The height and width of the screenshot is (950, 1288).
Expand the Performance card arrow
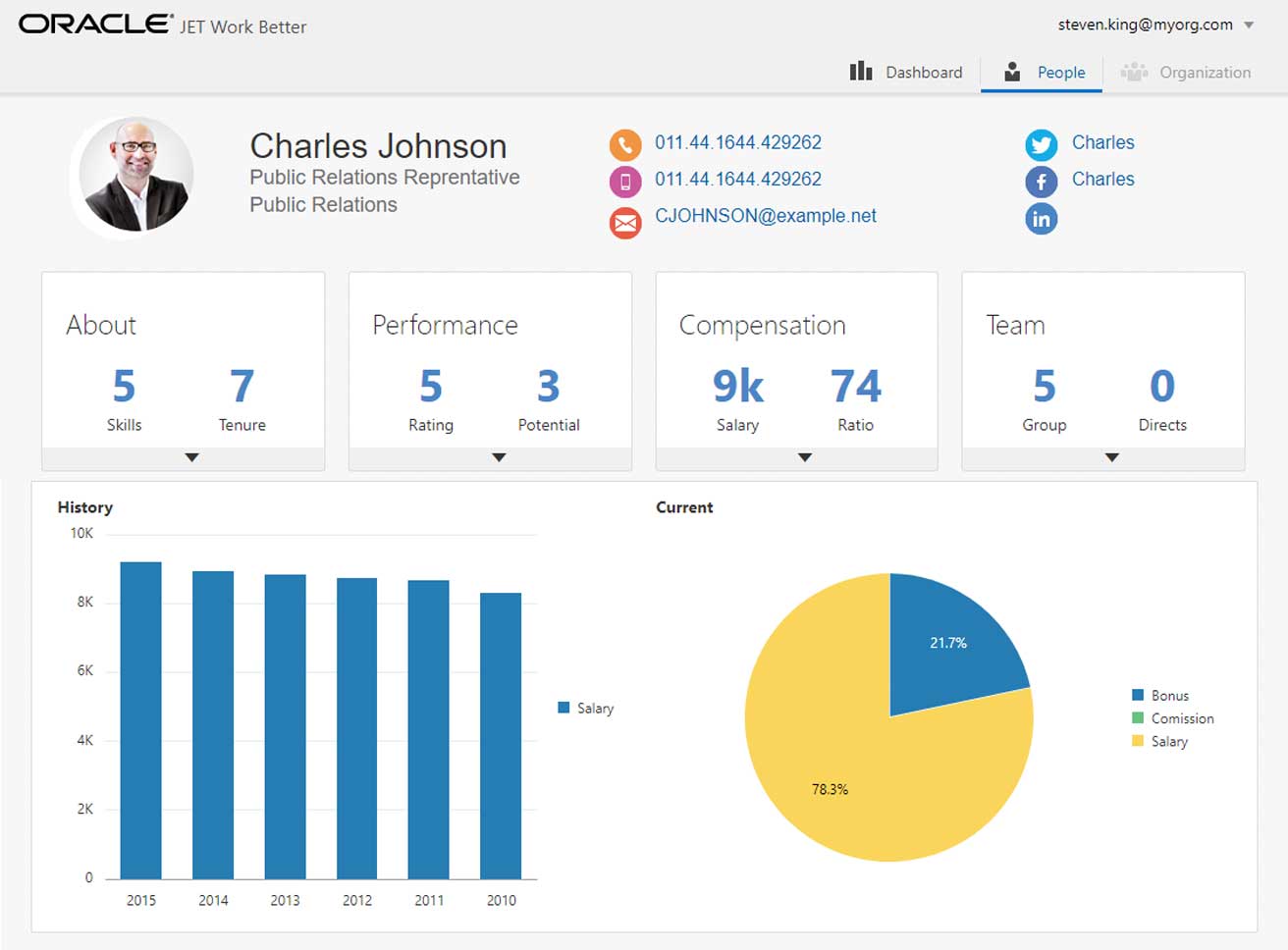499,457
